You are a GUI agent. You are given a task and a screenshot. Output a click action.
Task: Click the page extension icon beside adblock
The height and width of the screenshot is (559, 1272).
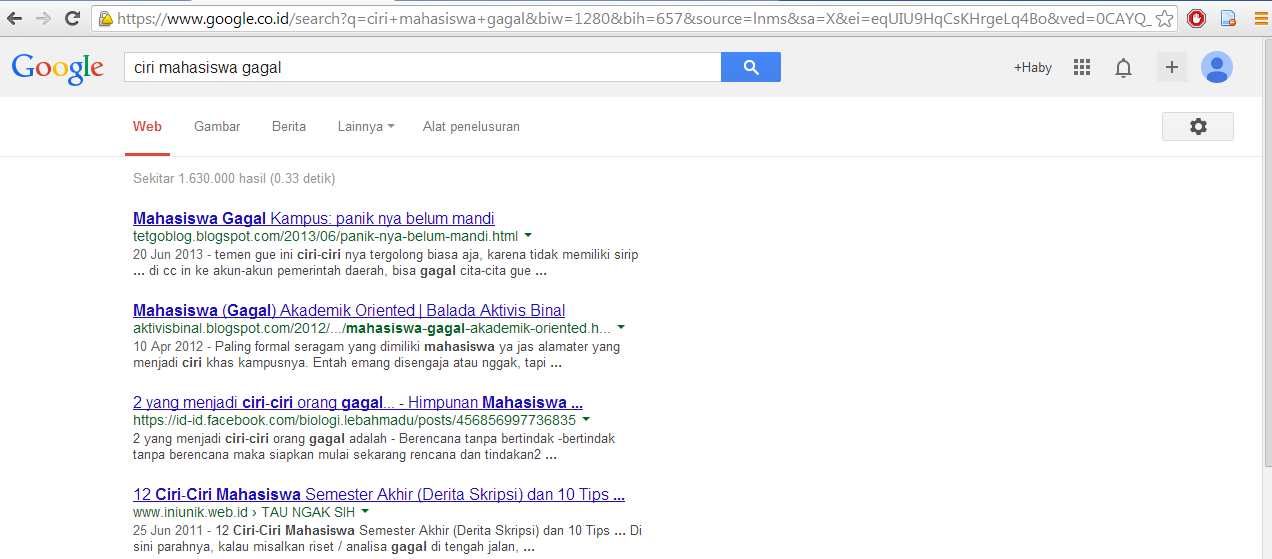tap(1228, 18)
